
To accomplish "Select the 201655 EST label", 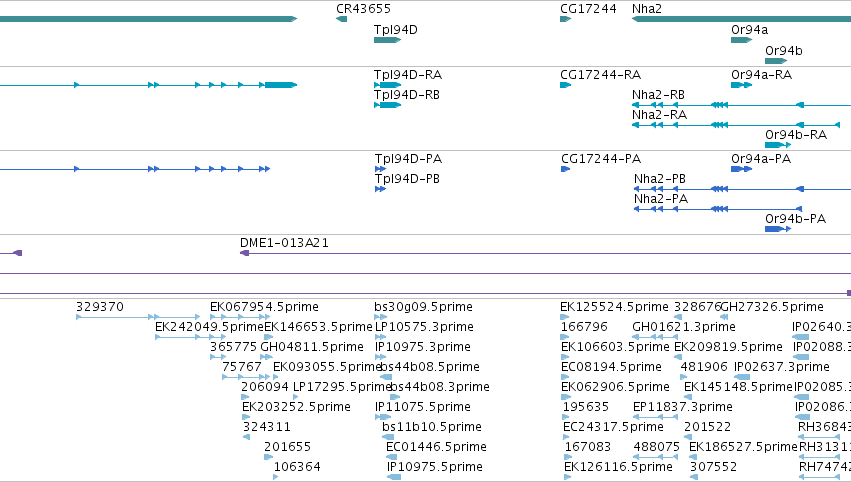I will click(x=288, y=448).
